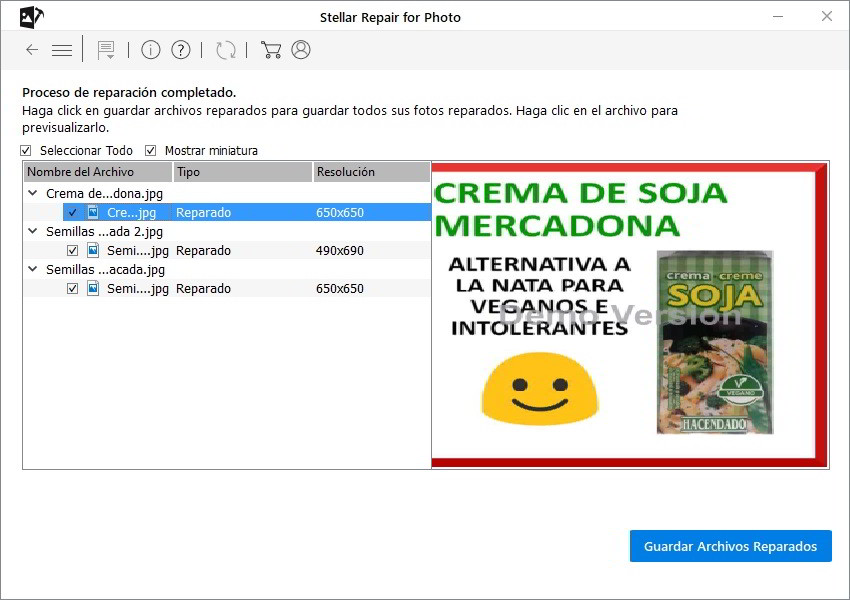Click the update refresh arrows icon
Image resolution: width=850 pixels, height=600 pixels.
(226, 50)
